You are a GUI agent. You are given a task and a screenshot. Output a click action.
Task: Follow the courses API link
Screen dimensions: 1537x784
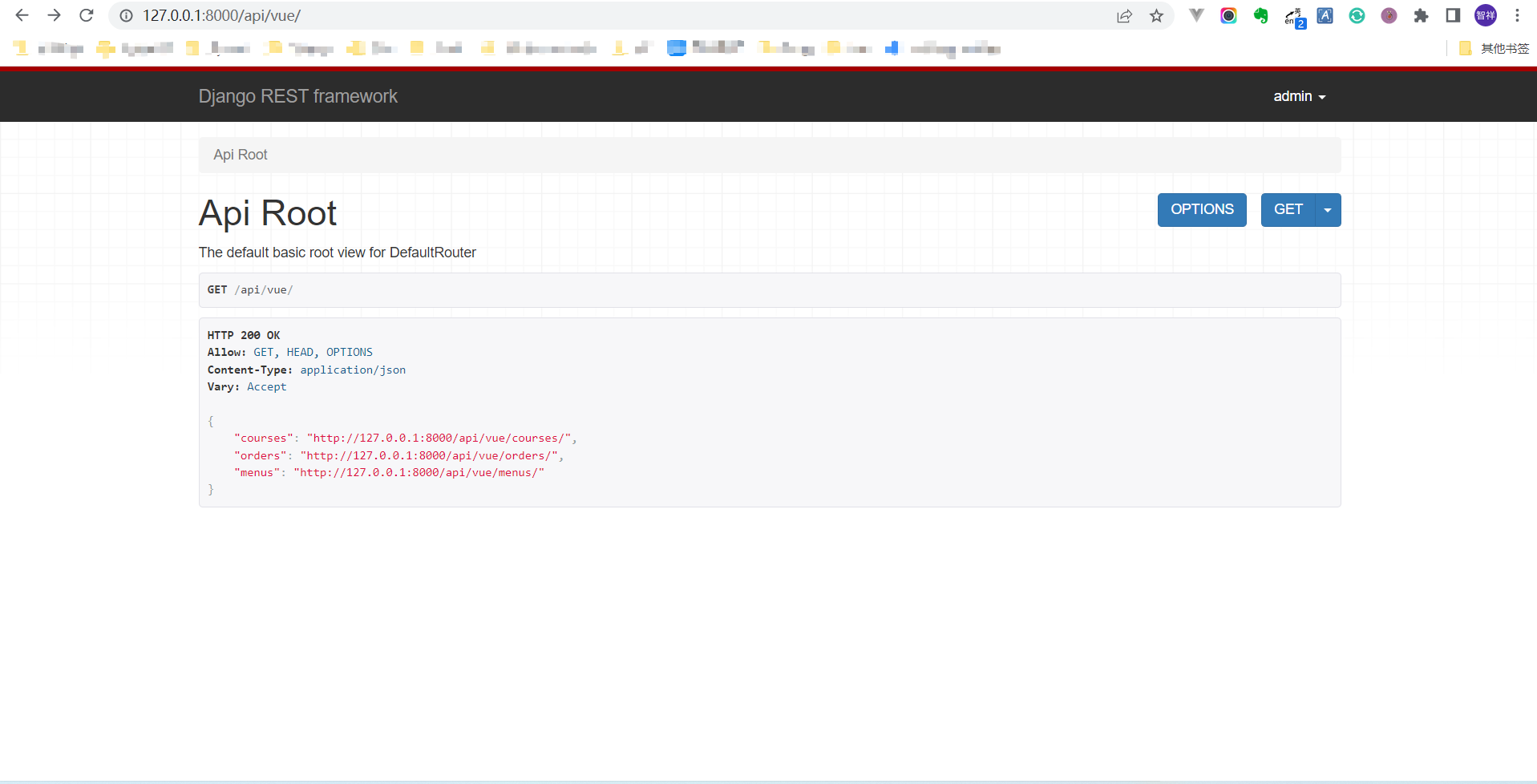pos(439,438)
